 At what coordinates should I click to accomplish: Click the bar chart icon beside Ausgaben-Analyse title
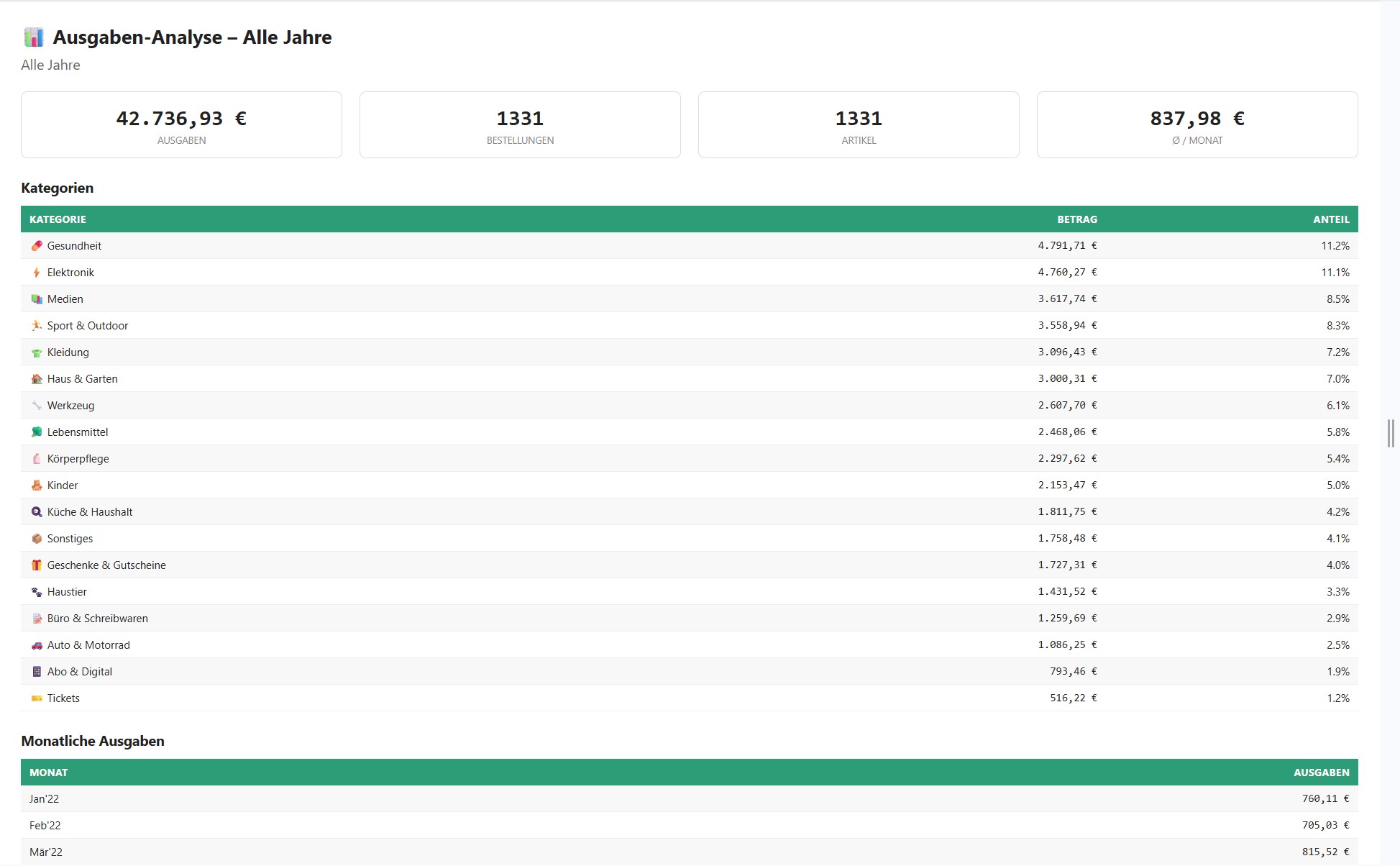pos(34,37)
